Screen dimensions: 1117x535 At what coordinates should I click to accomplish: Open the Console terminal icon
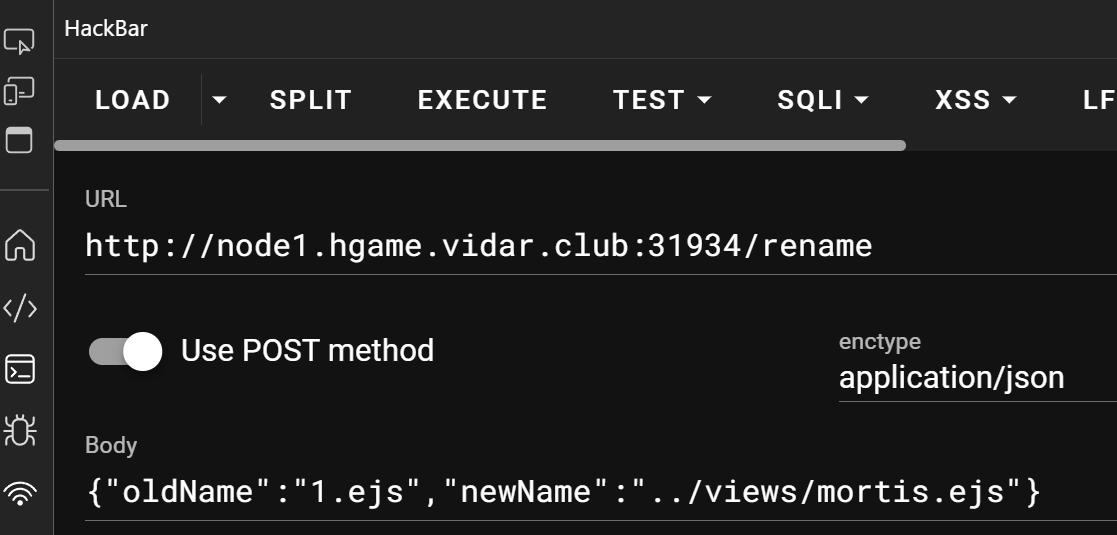point(19,370)
